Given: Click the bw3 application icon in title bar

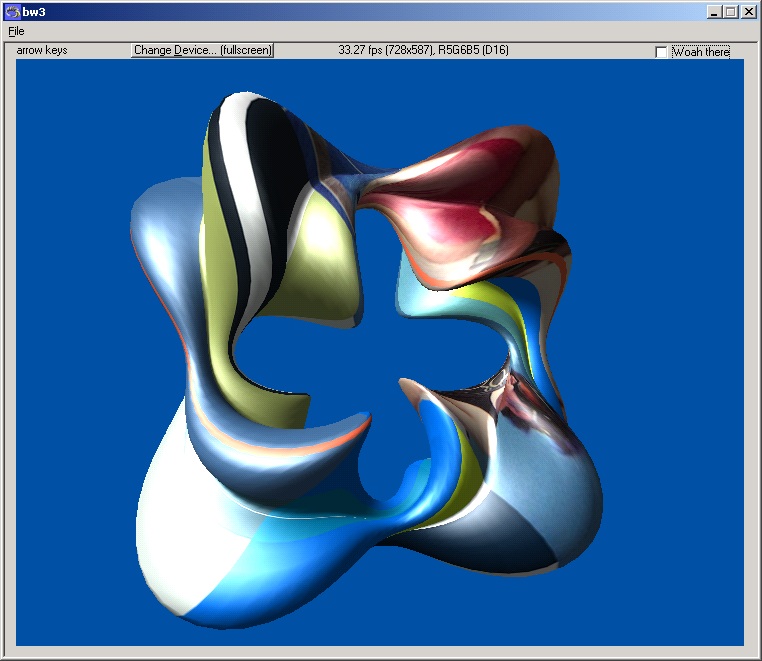Looking at the screenshot, I should point(12,12).
